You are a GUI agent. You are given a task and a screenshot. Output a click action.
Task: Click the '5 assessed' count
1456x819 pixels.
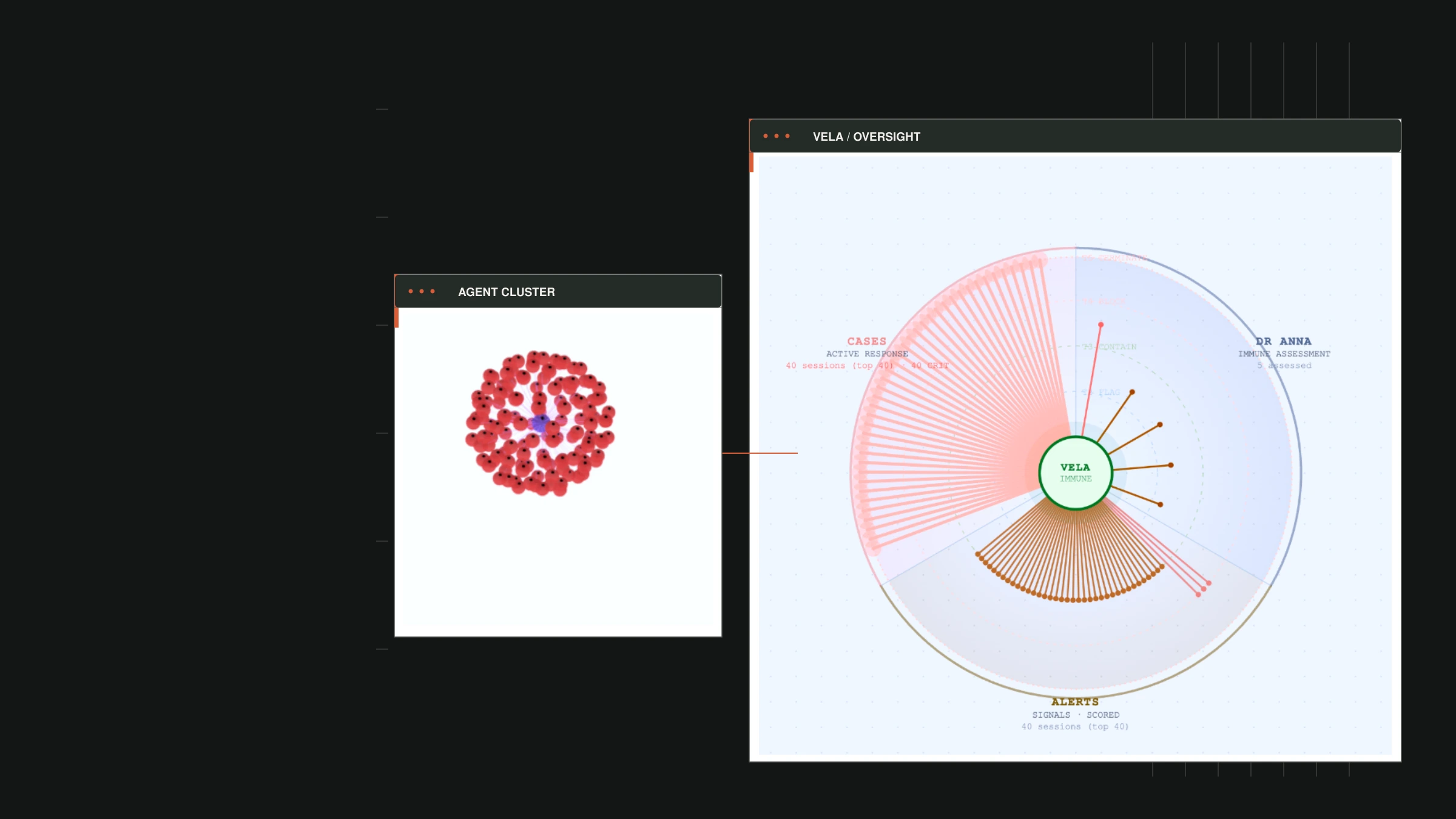coord(1284,365)
